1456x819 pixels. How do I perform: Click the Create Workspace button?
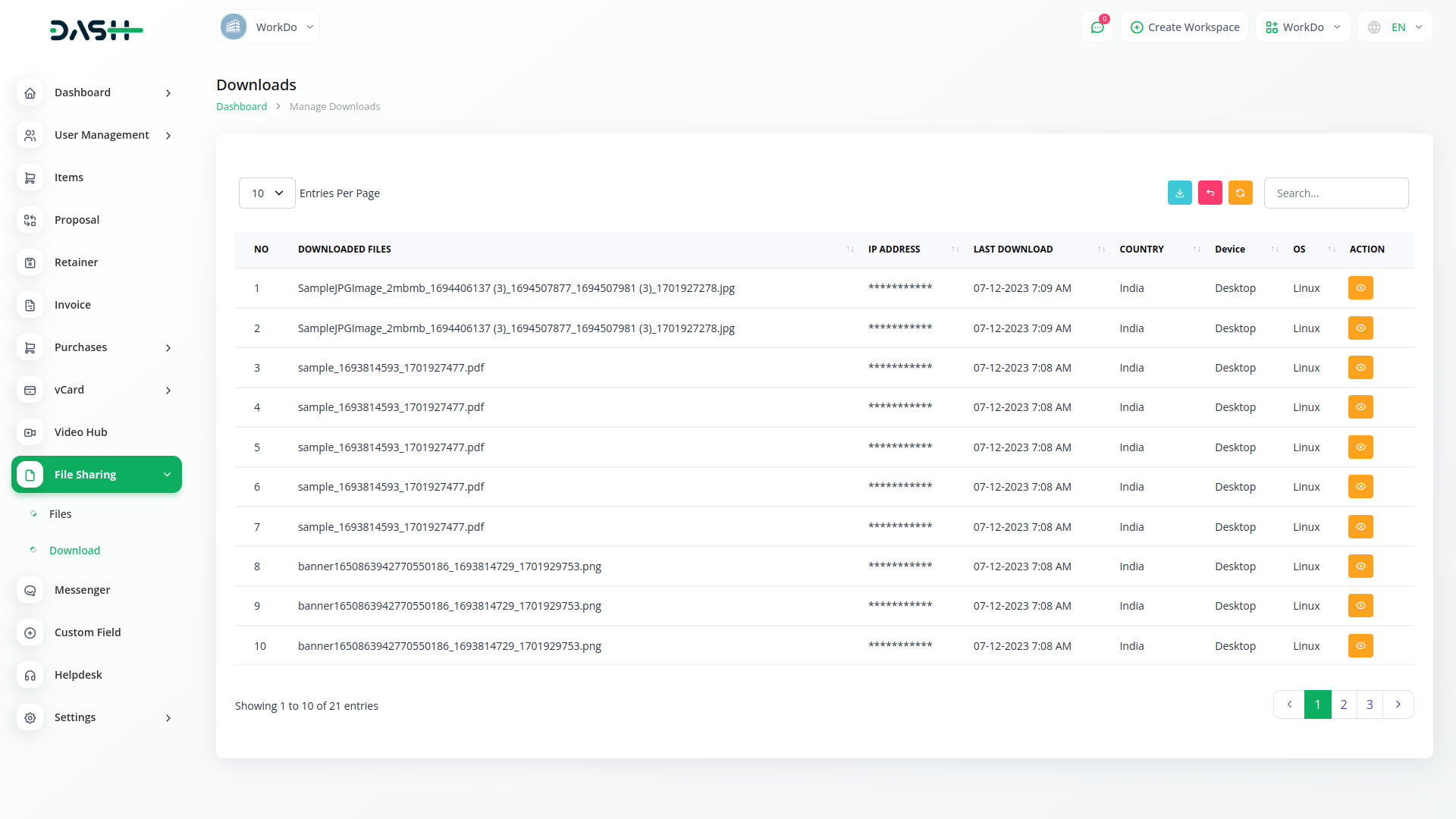pyautogui.click(x=1185, y=27)
